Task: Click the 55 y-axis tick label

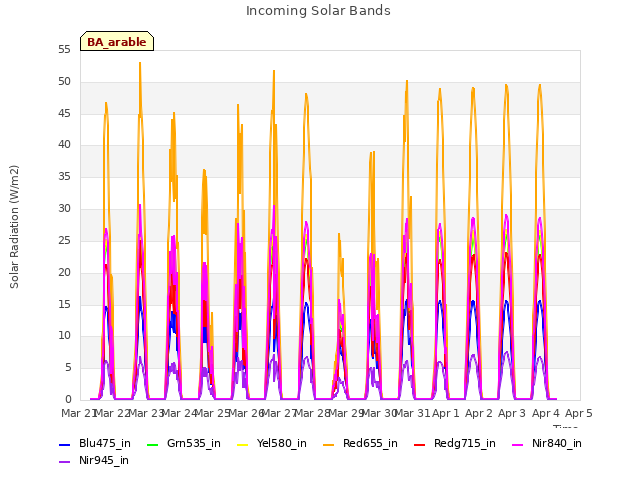Action: coord(64,50)
